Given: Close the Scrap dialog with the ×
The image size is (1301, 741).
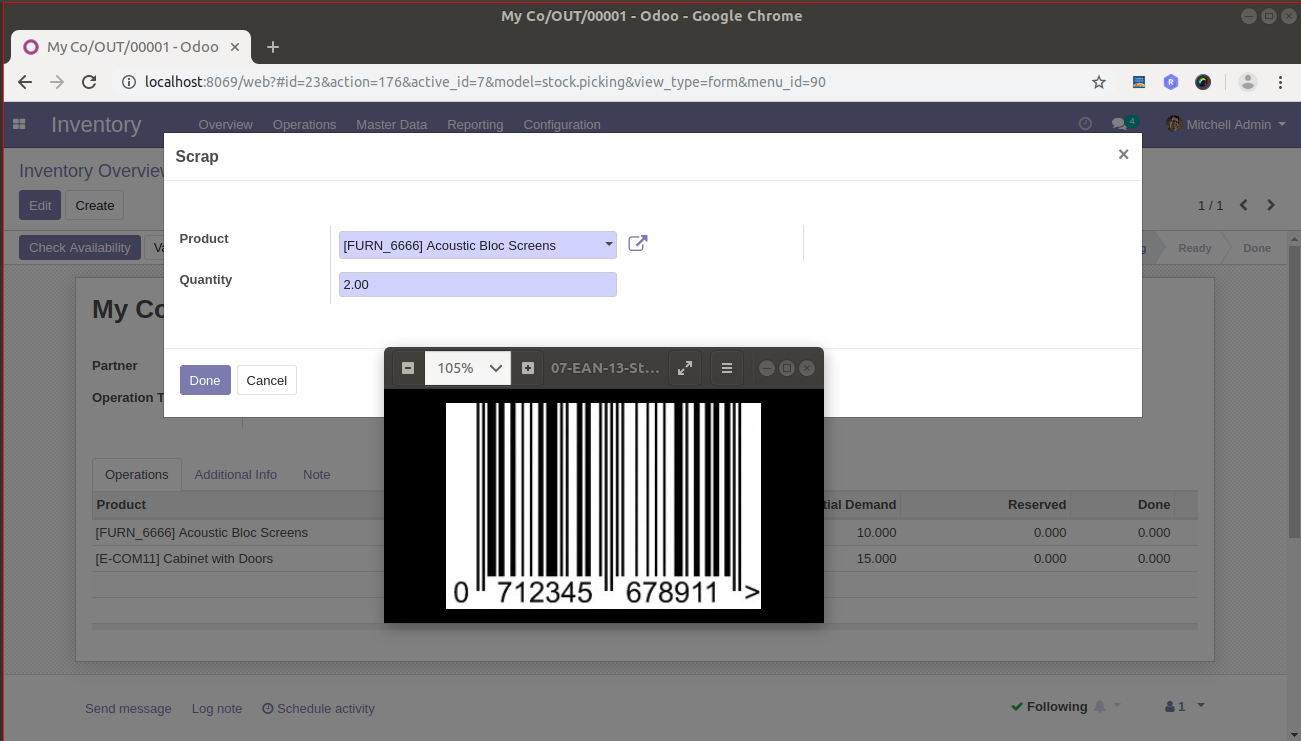Looking at the screenshot, I should (x=1123, y=154).
